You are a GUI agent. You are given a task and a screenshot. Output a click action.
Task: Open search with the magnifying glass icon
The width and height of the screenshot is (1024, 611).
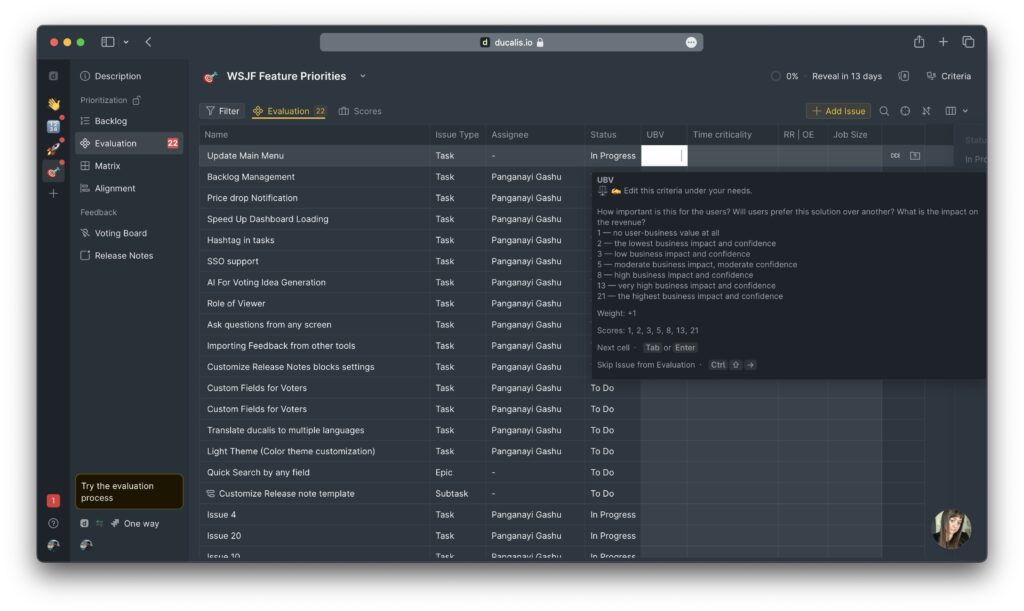pyautogui.click(x=884, y=110)
